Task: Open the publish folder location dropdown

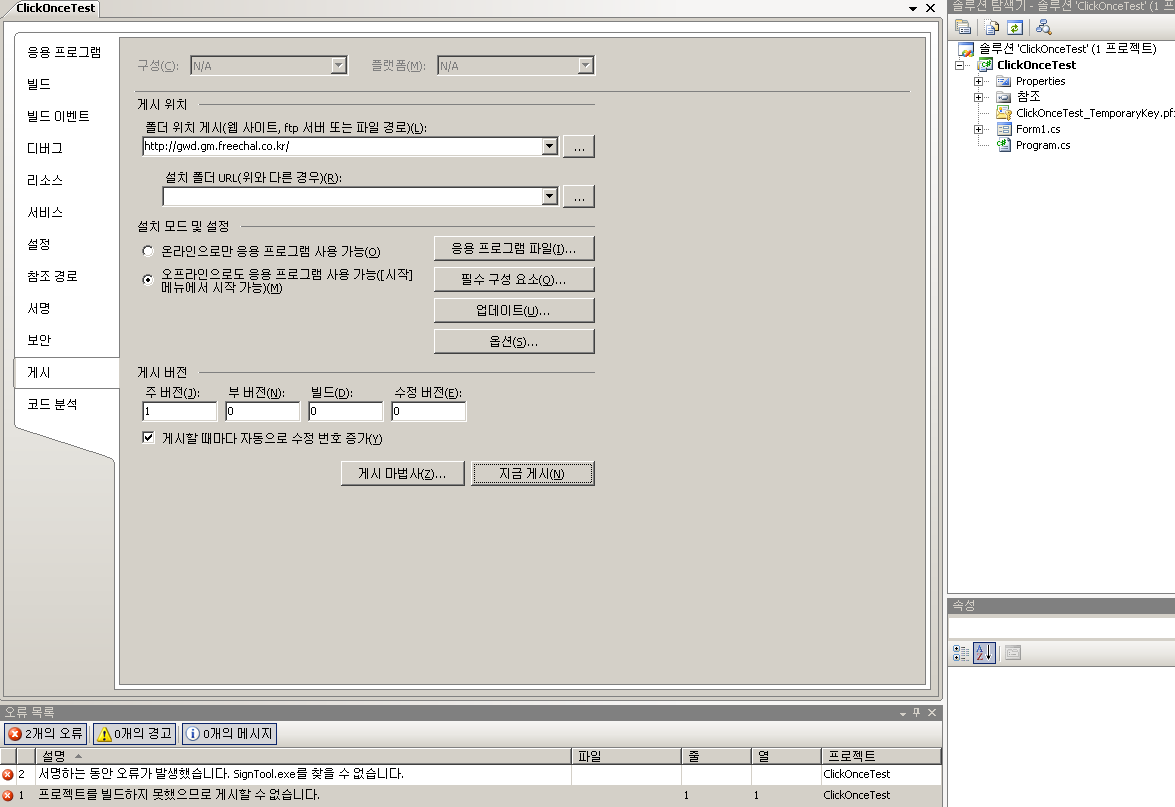Action: tap(549, 147)
